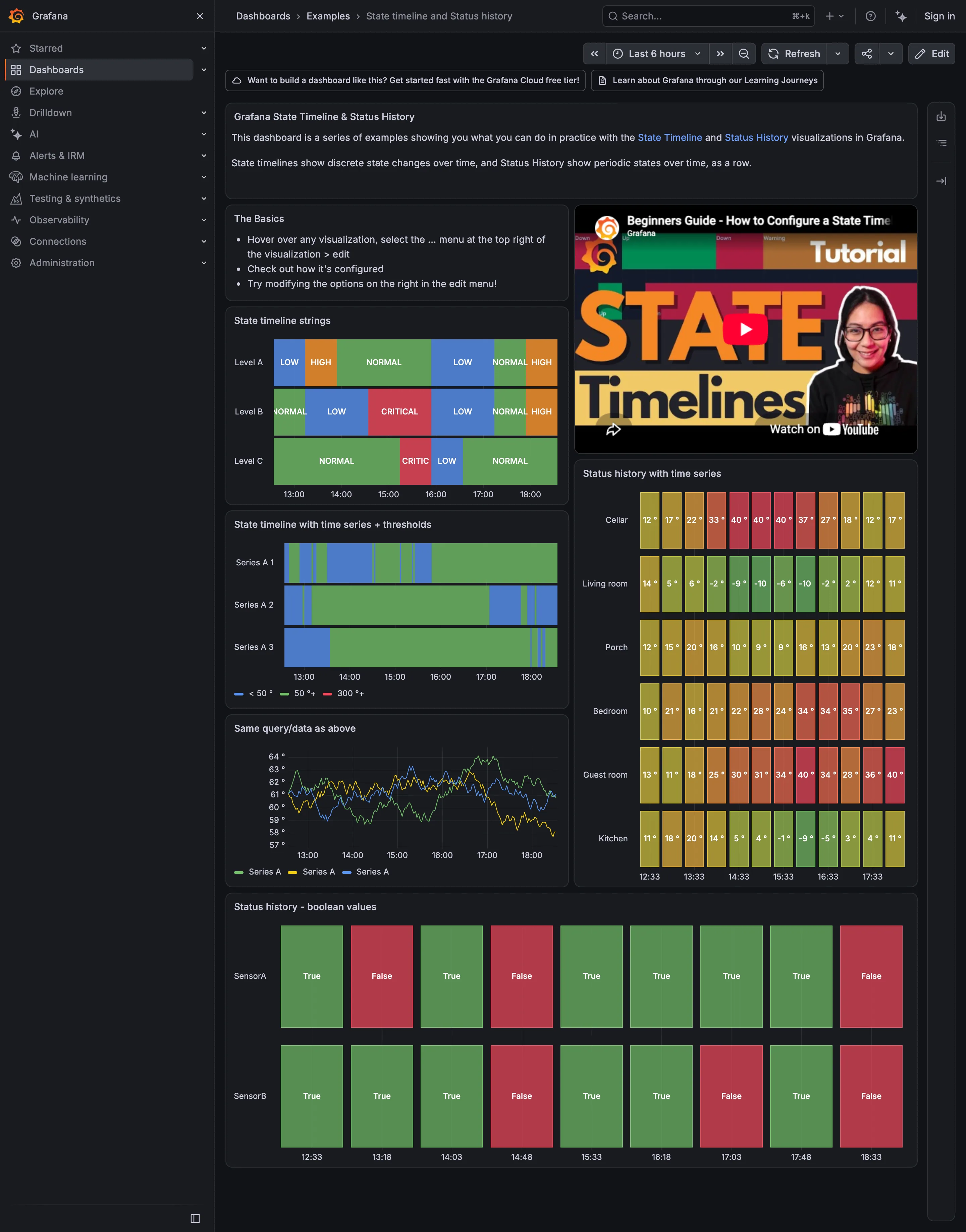Click the collapse-to-right arrow icon in rail
The width and height of the screenshot is (966, 1232).
click(941, 181)
